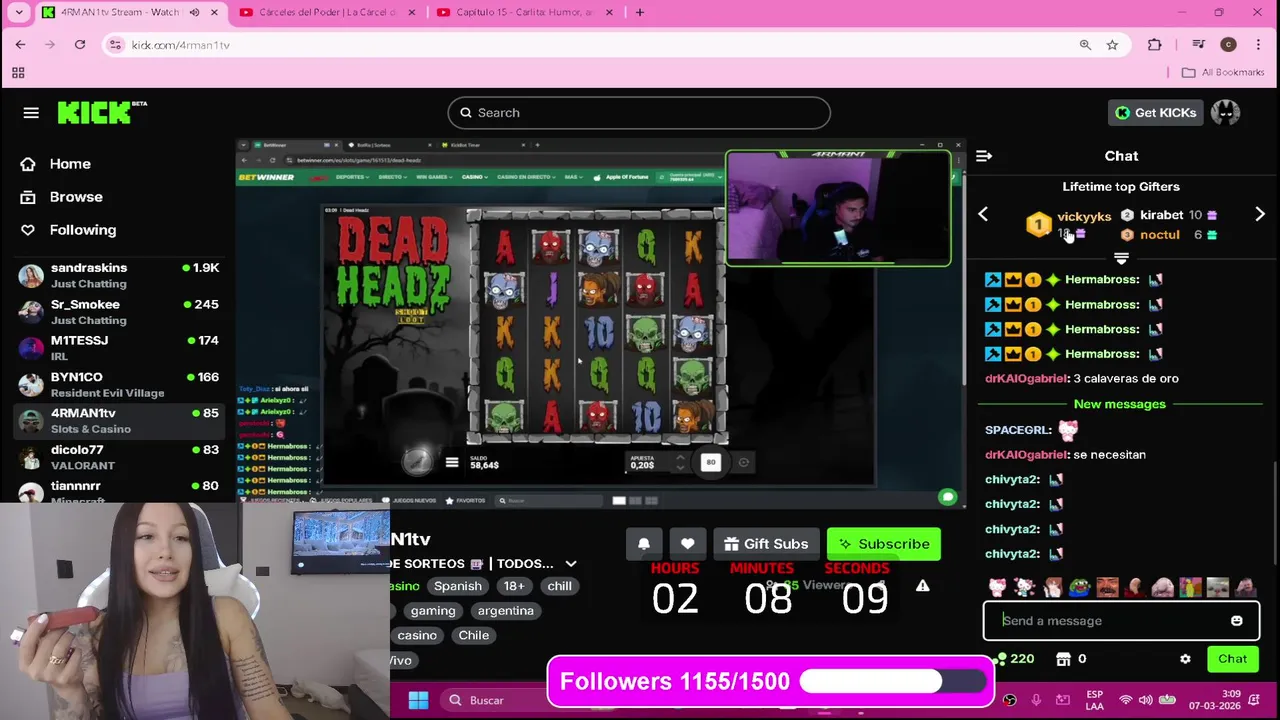This screenshot has width=1280, height=720.
Task: Jump to New messages in chat
Action: (x=1120, y=404)
